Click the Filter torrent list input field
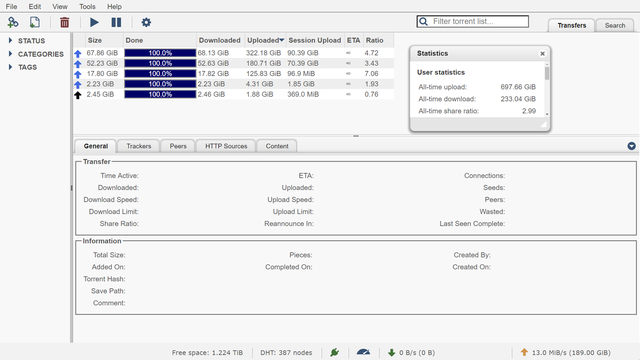640x360 pixels. (x=473, y=22)
